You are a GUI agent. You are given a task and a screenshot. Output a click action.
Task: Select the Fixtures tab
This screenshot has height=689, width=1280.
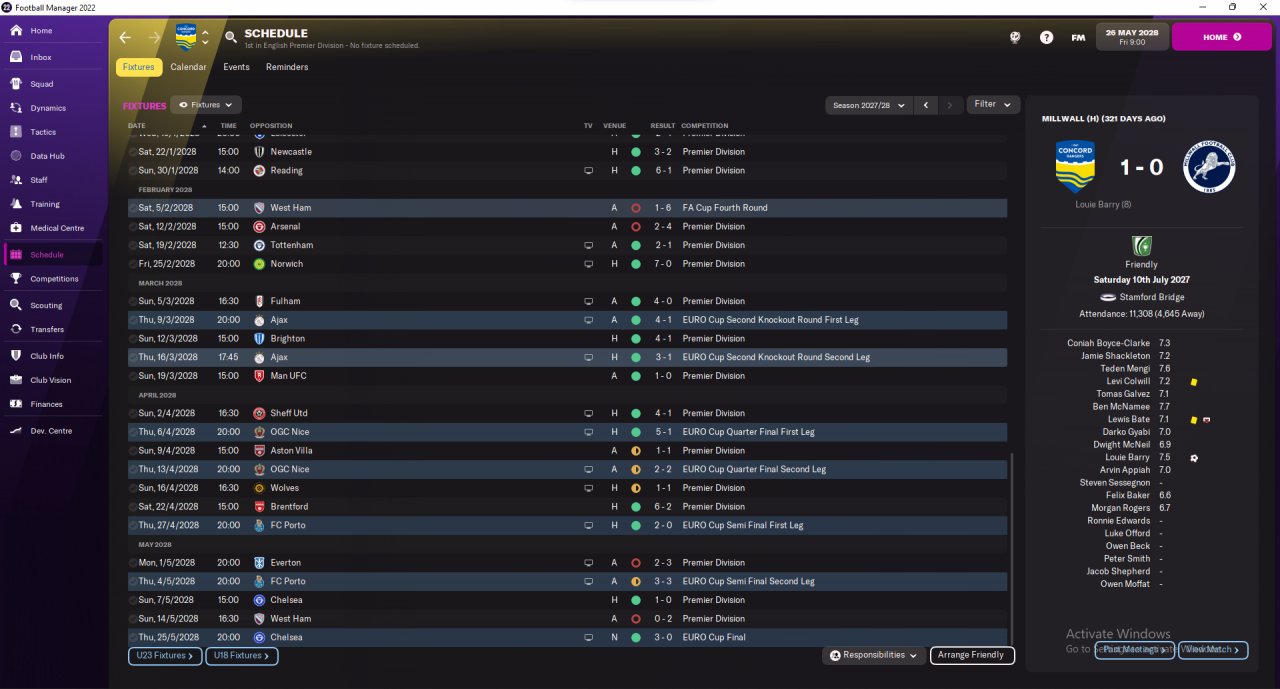(x=138, y=67)
